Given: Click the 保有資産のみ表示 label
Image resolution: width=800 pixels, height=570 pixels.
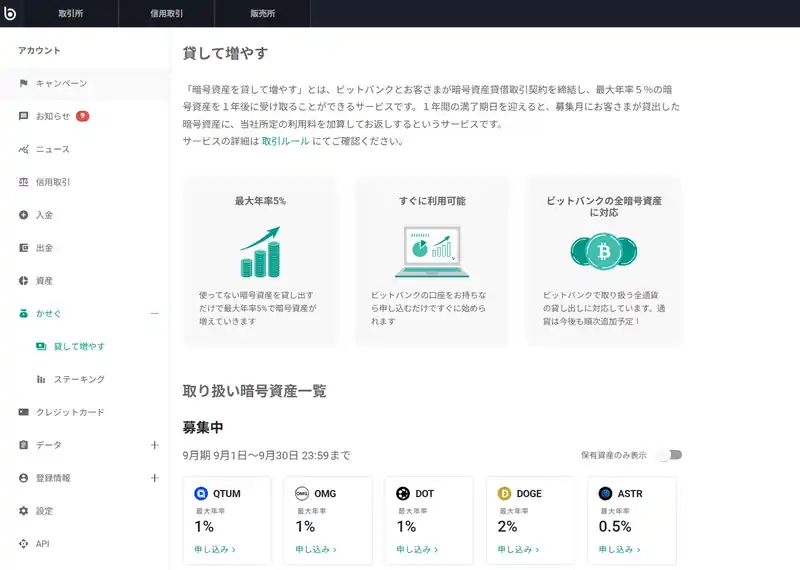Looking at the screenshot, I should [614, 455].
